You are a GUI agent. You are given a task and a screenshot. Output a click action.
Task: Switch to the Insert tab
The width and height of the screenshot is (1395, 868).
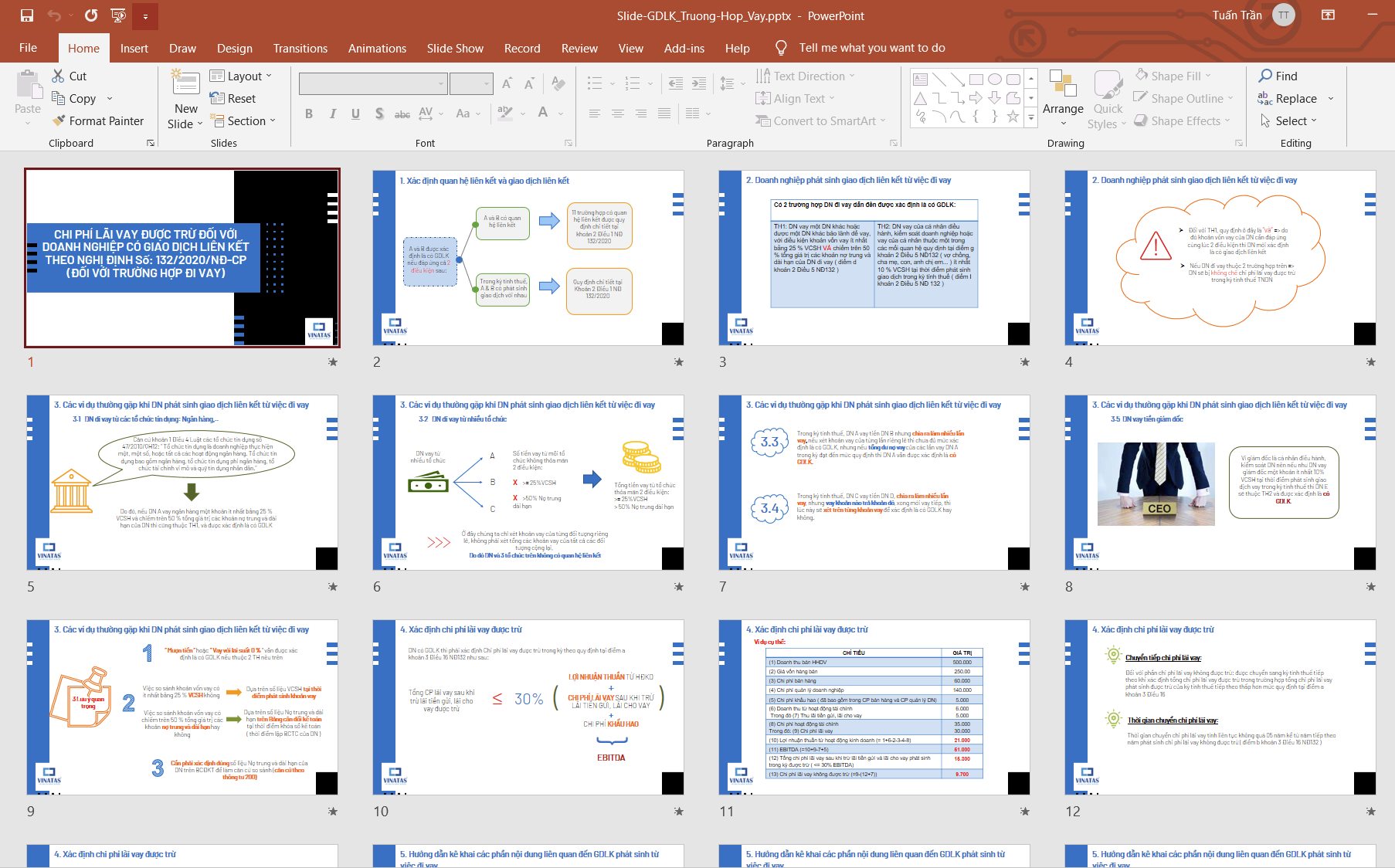pos(134,48)
